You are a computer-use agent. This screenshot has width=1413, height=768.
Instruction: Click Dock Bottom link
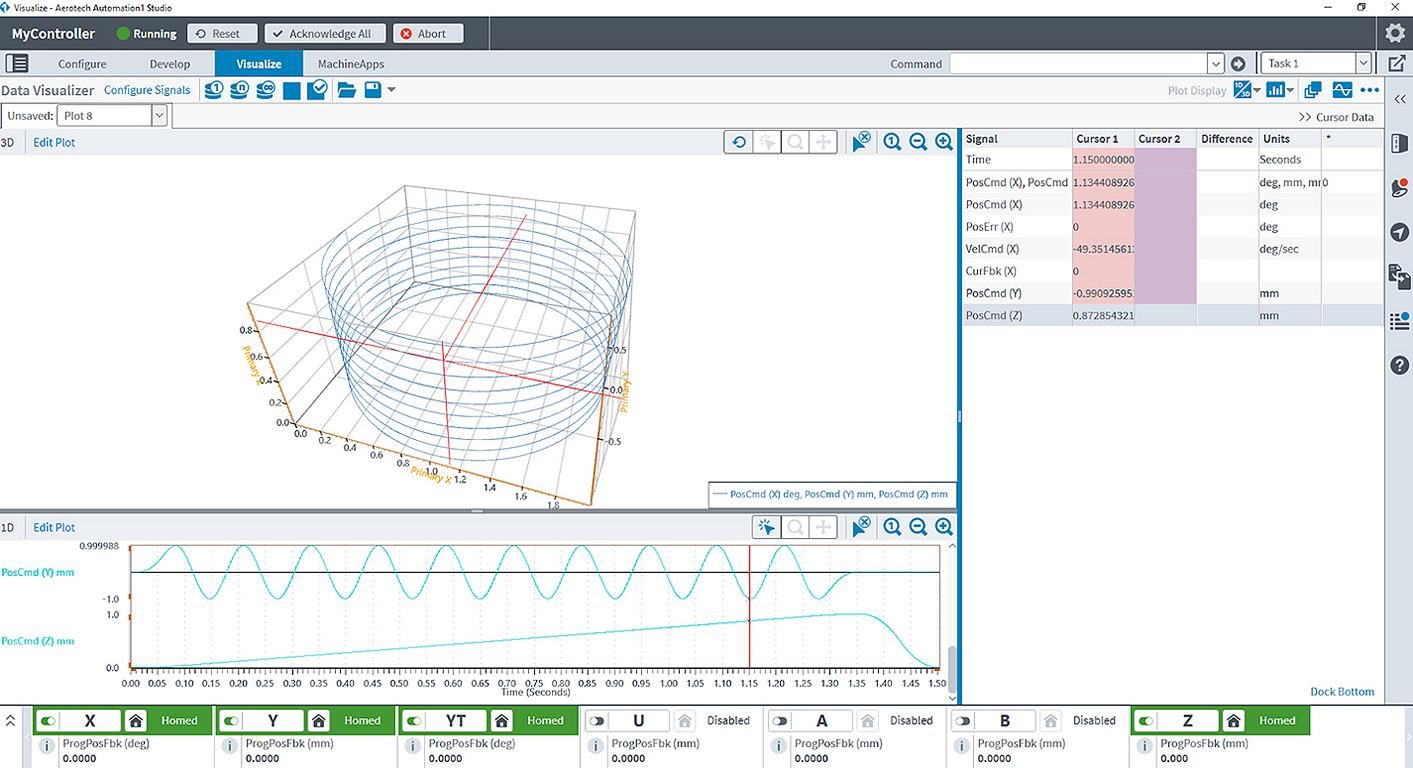(1342, 691)
